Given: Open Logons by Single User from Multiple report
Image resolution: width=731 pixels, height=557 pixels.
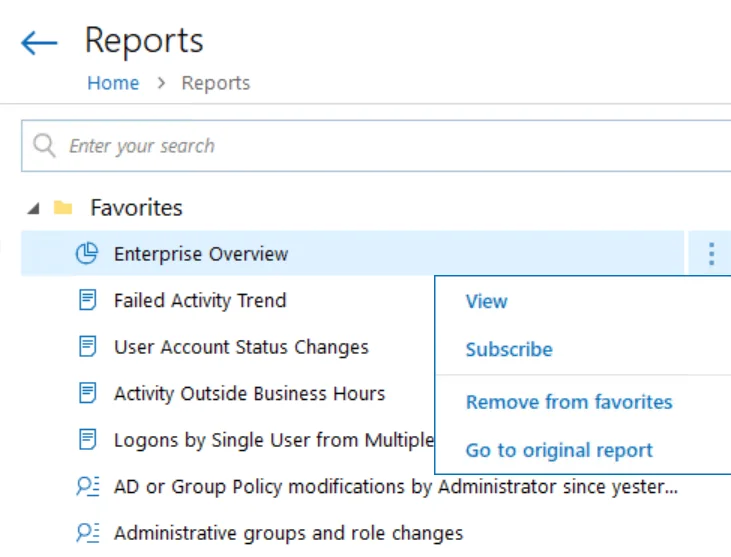Looking at the screenshot, I should coord(274,440).
